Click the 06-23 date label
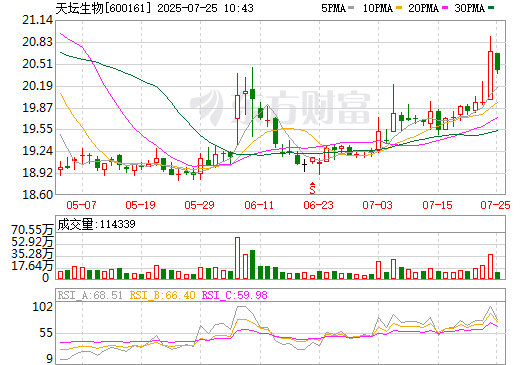 click(x=318, y=205)
